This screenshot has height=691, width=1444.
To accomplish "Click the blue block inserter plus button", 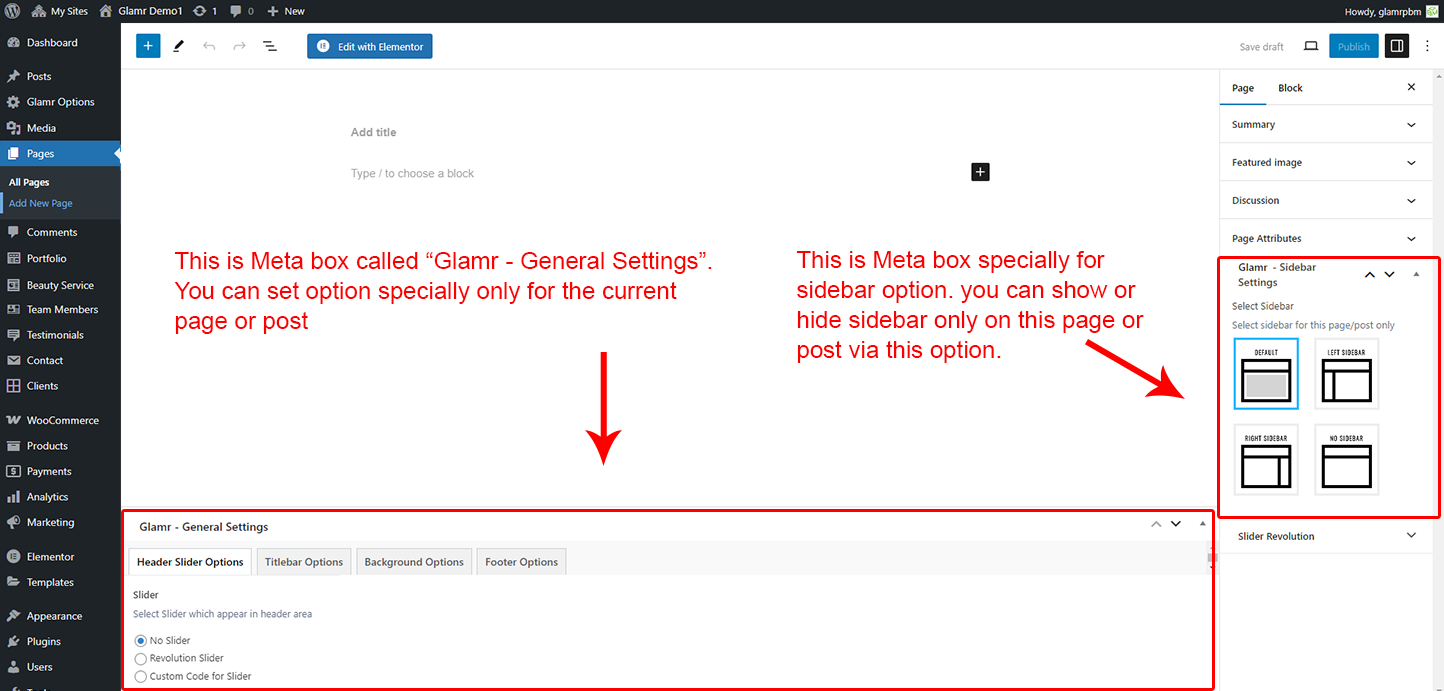I will [x=148, y=46].
